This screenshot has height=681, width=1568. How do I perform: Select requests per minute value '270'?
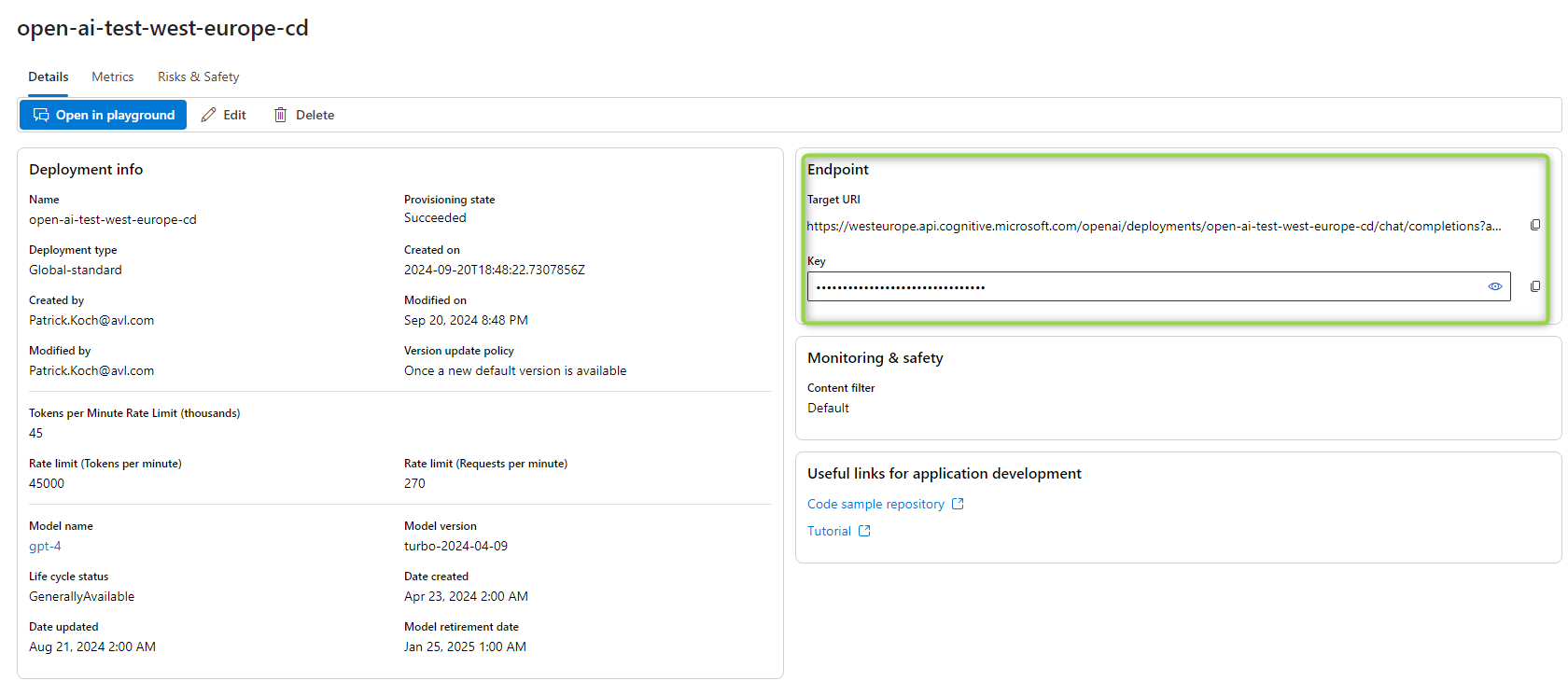coord(414,483)
